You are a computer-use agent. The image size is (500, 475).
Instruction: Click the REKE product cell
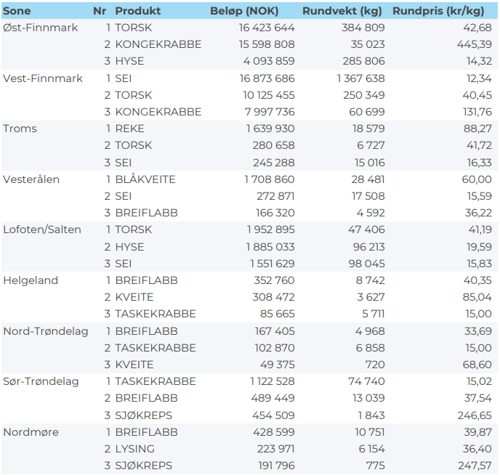(130, 129)
